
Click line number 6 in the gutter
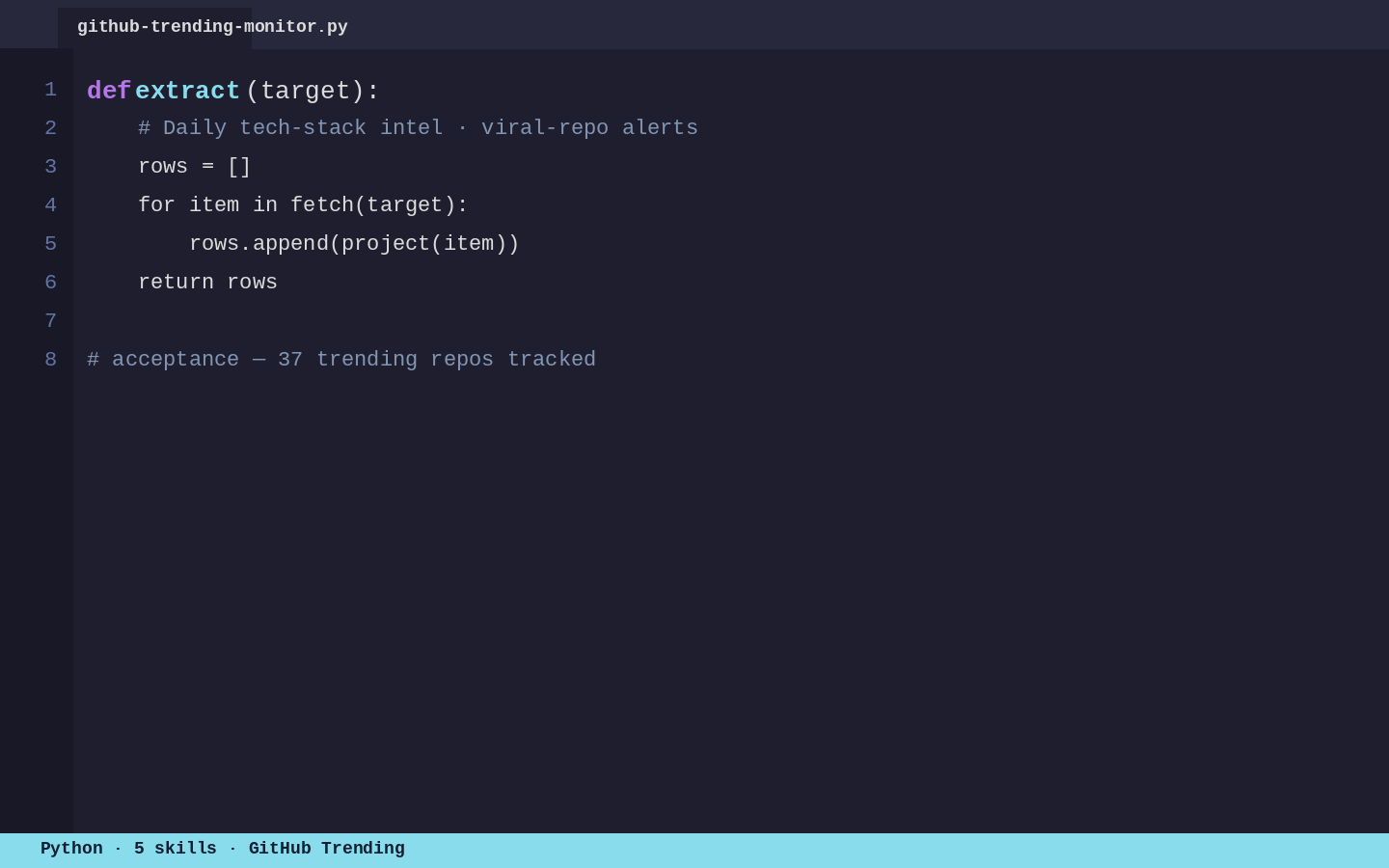coord(50,283)
